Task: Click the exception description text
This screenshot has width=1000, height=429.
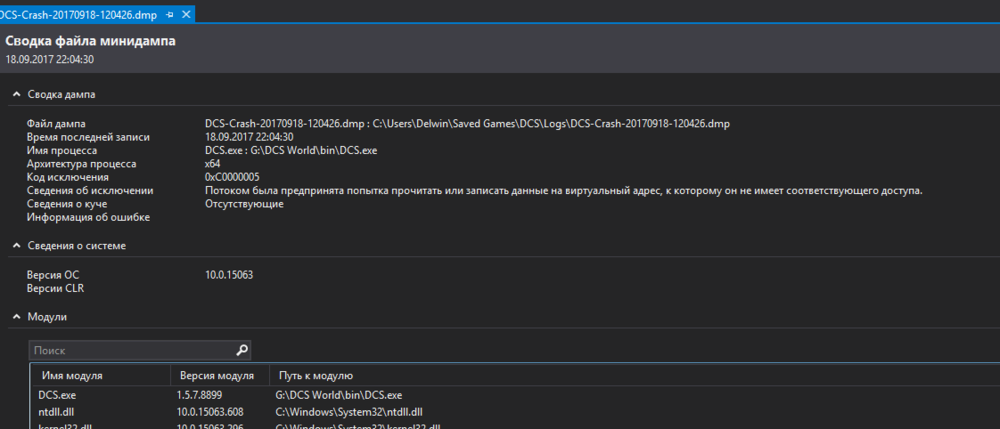Action: pyautogui.click(x=564, y=191)
